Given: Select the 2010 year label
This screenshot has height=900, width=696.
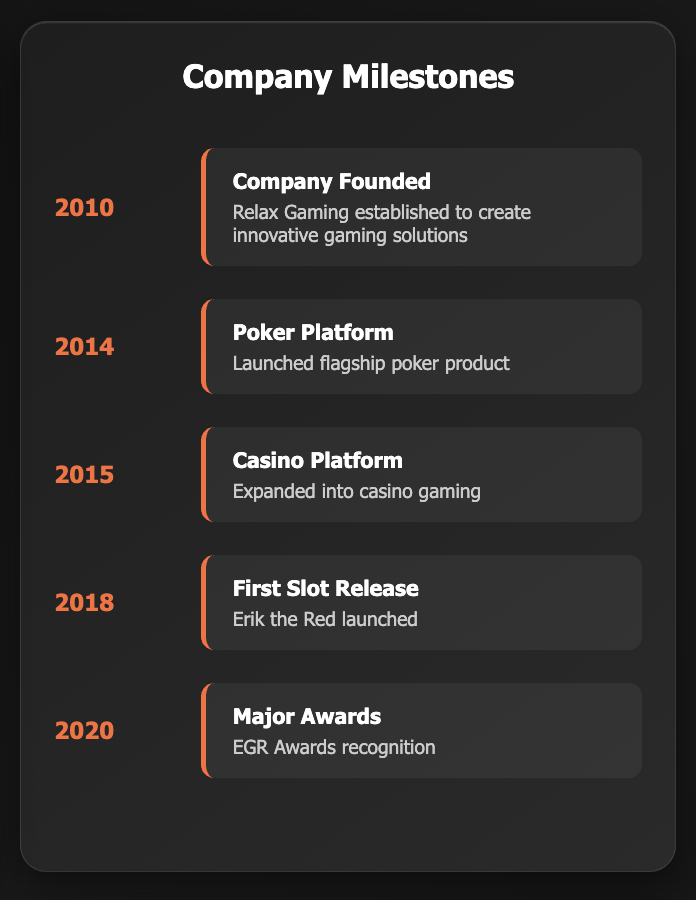Looking at the screenshot, I should (84, 207).
